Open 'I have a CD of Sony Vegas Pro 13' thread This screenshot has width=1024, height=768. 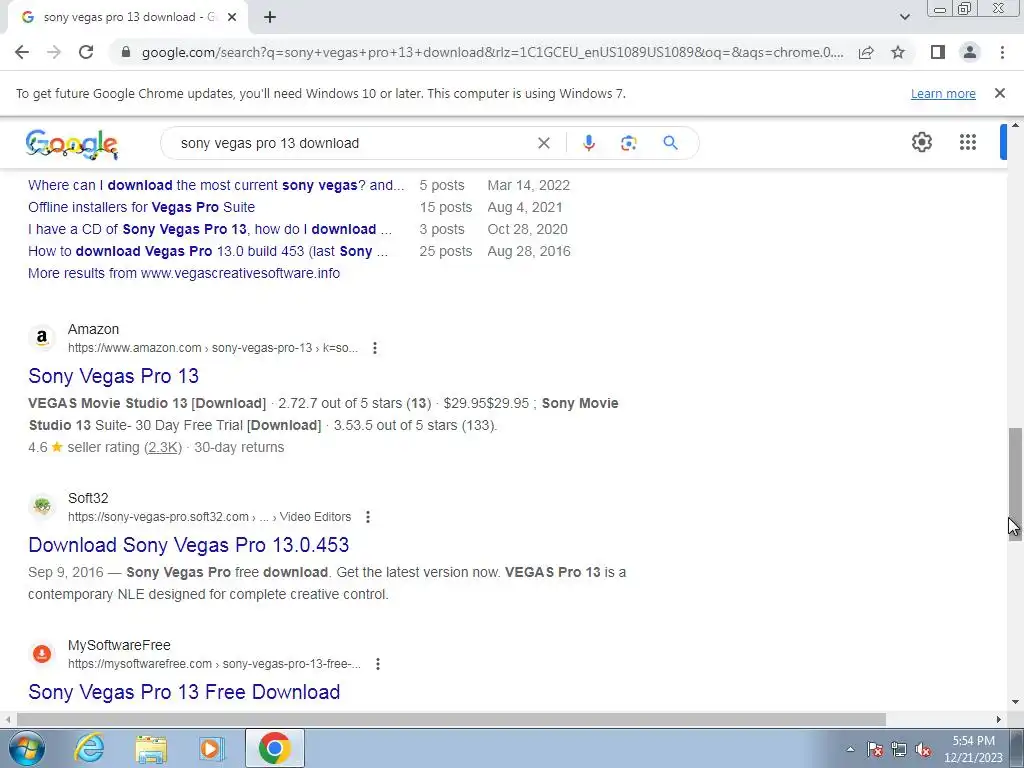(x=210, y=230)
